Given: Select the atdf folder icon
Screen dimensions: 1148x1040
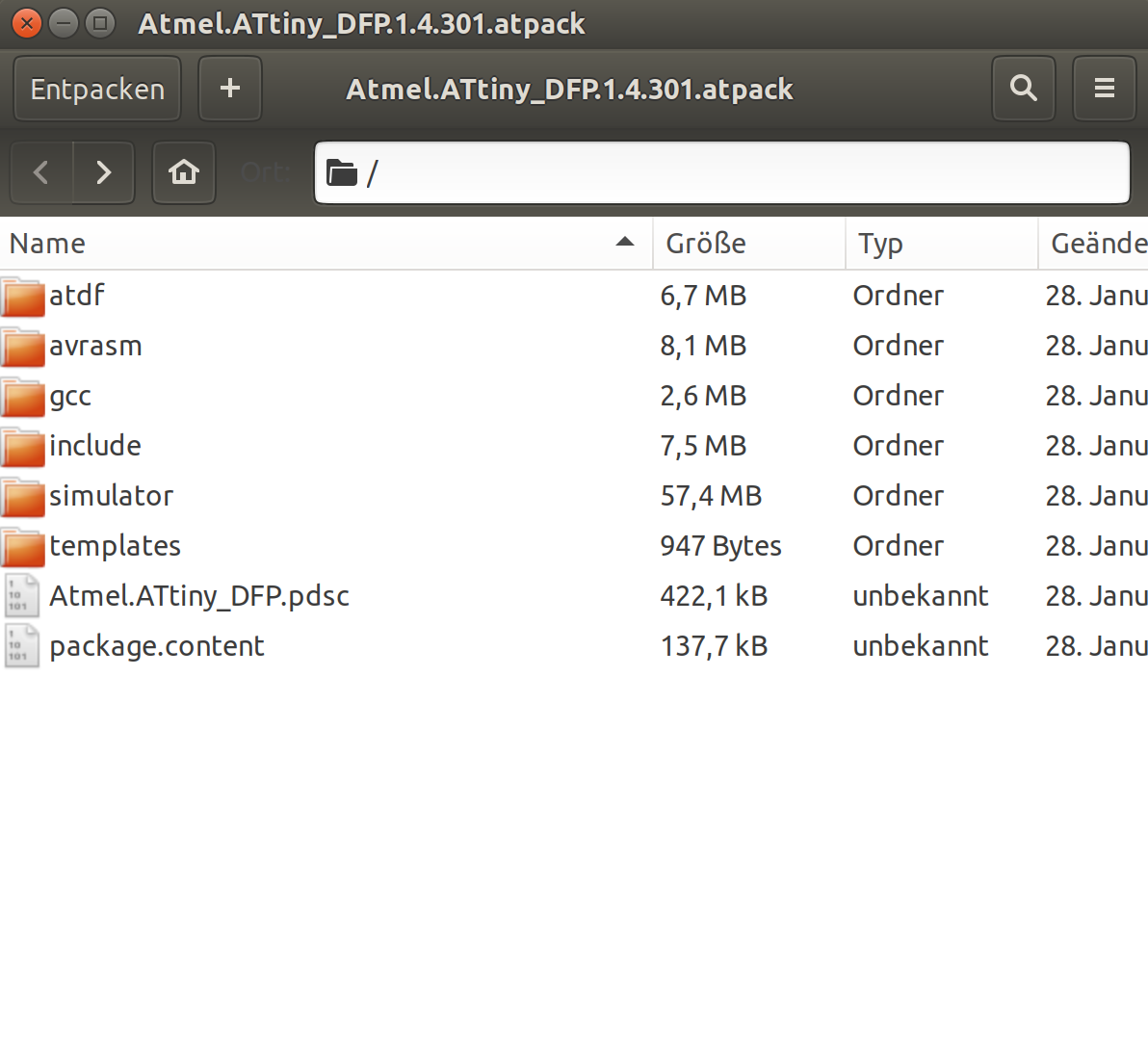Looking at the screenshot, I should [23, 297].
